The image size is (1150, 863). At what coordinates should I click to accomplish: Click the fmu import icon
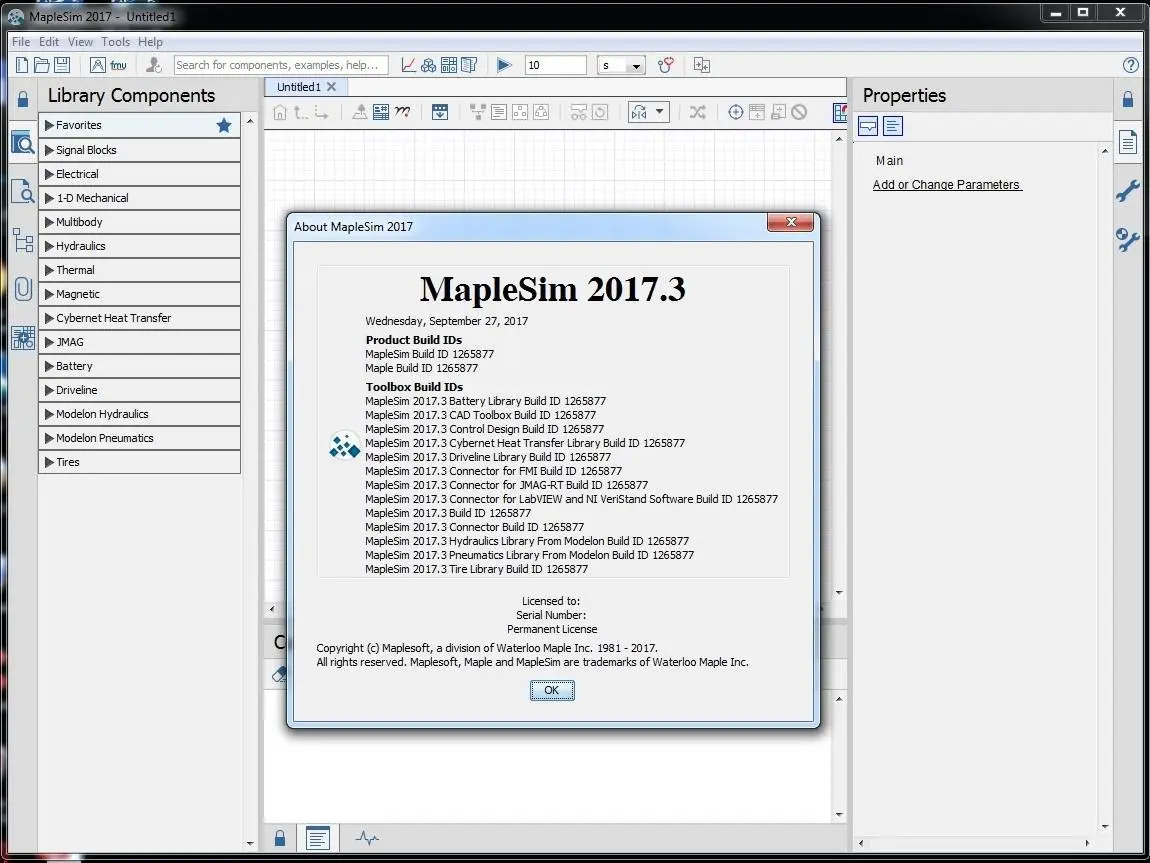(118, 65)
